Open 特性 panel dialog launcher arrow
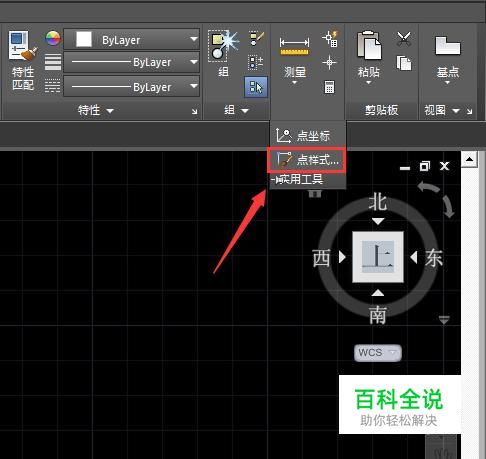The height and width of the screenshot is (459, 486). (x=195, y=111)
